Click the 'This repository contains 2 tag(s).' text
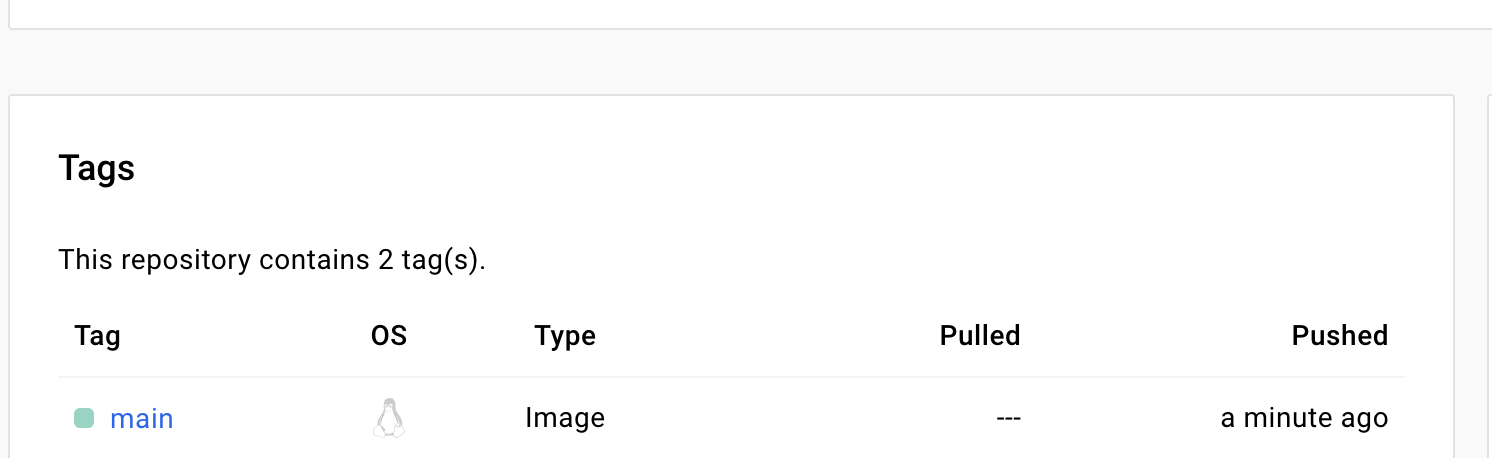Screen dimensions: 1492x458 click(272, 260)
